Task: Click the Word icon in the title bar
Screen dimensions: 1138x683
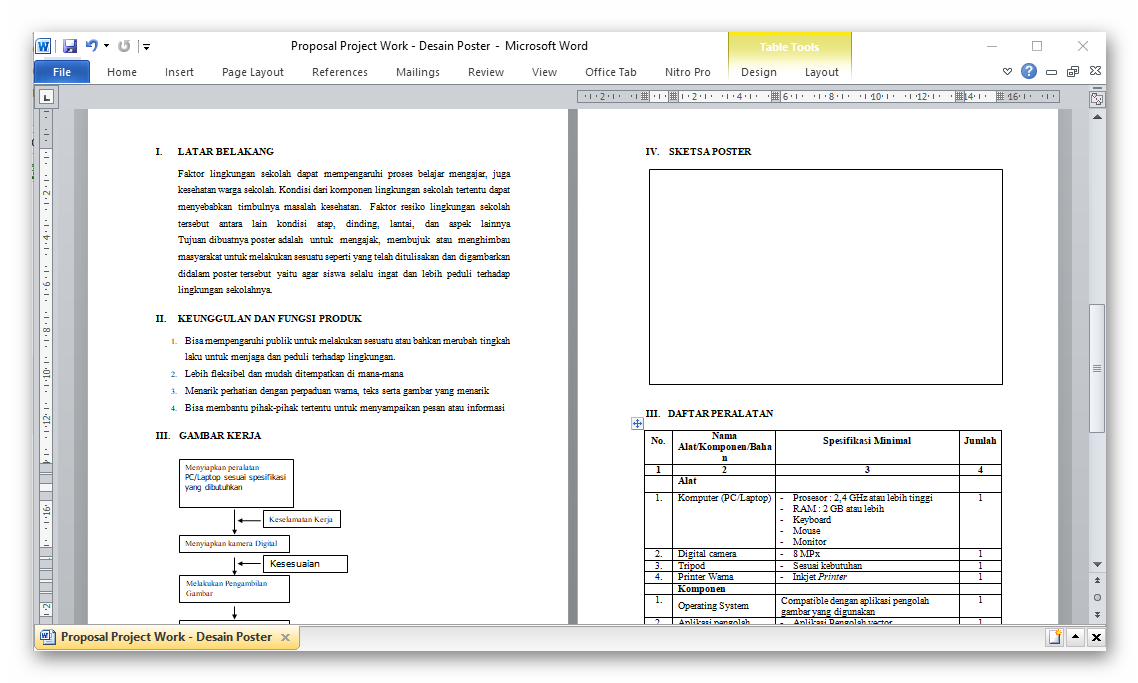Action: tap(44, 45)
